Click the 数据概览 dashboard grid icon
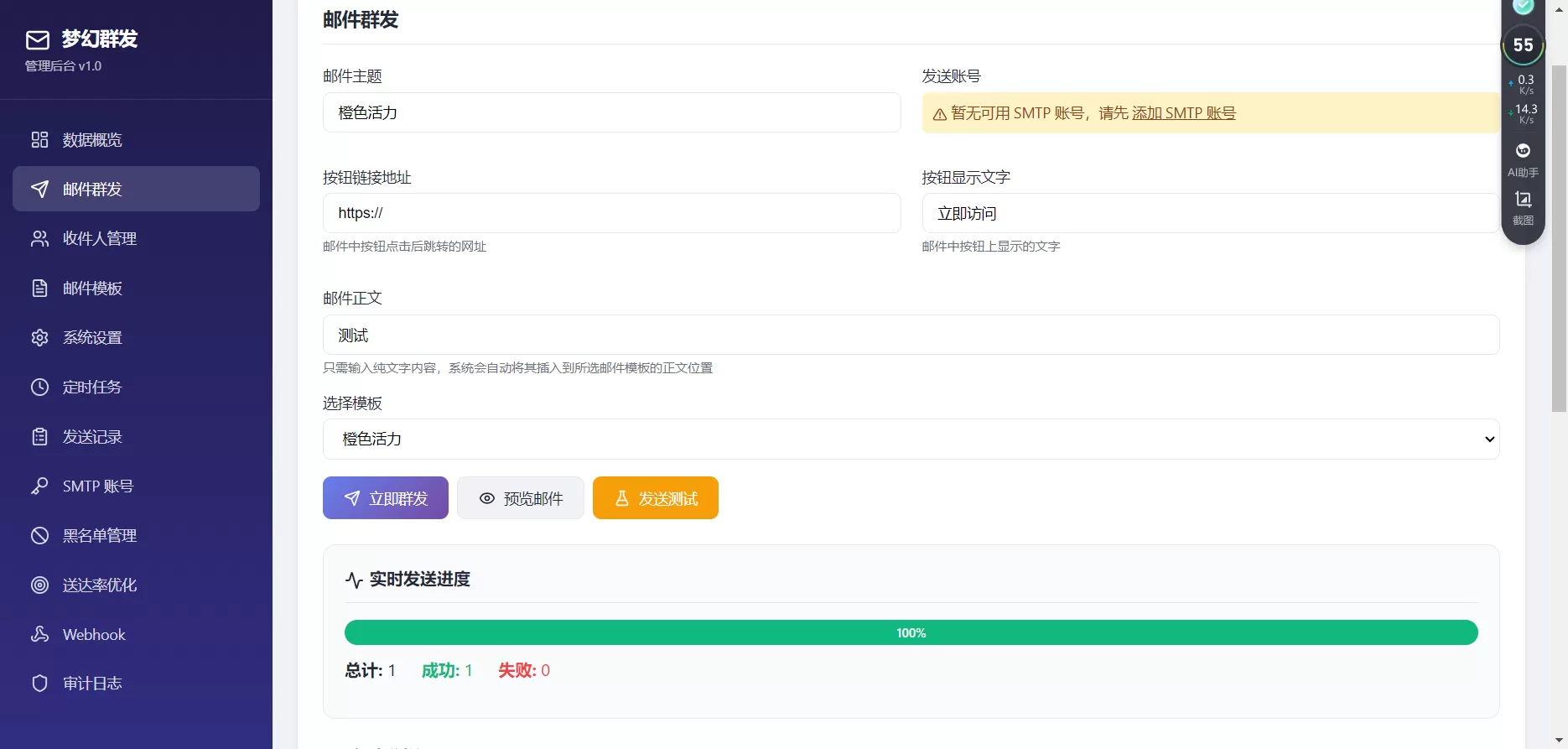Viewport: 1568px width, 749px height. click(39, 139)
